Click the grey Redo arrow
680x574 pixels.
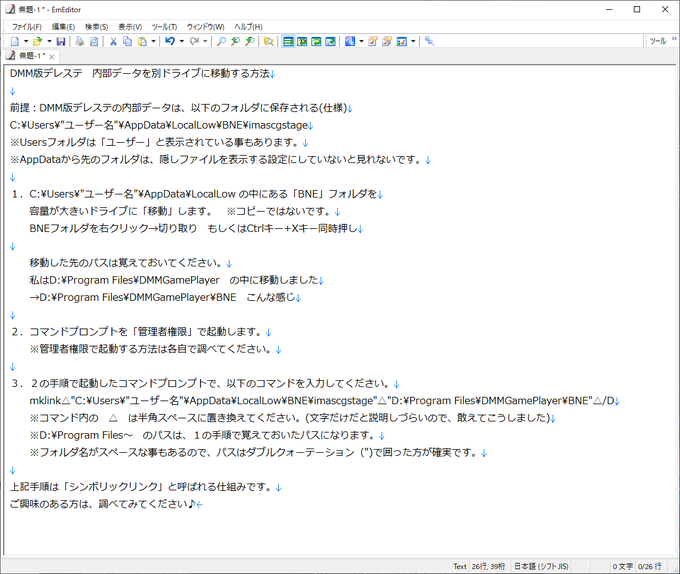[194, 41]
